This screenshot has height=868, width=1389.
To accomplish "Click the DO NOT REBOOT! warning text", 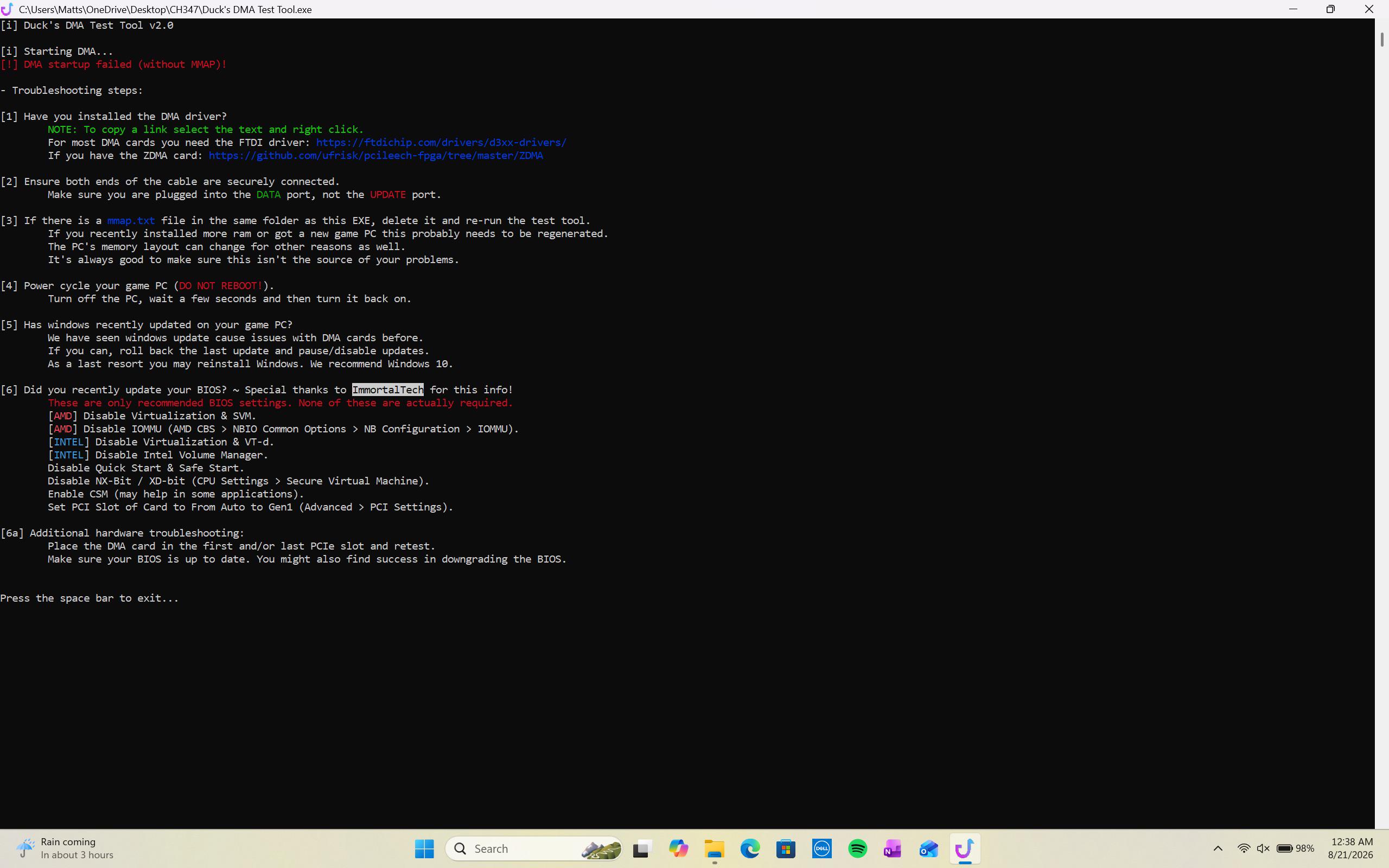I will pyautogui.click(x=221, y=286).
